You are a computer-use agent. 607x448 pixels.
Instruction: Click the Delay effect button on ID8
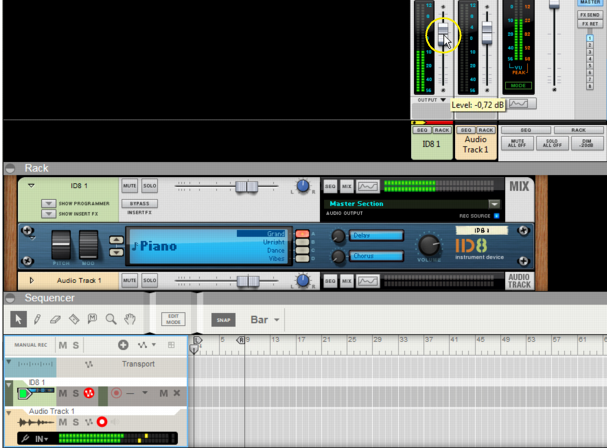[377, 236]
